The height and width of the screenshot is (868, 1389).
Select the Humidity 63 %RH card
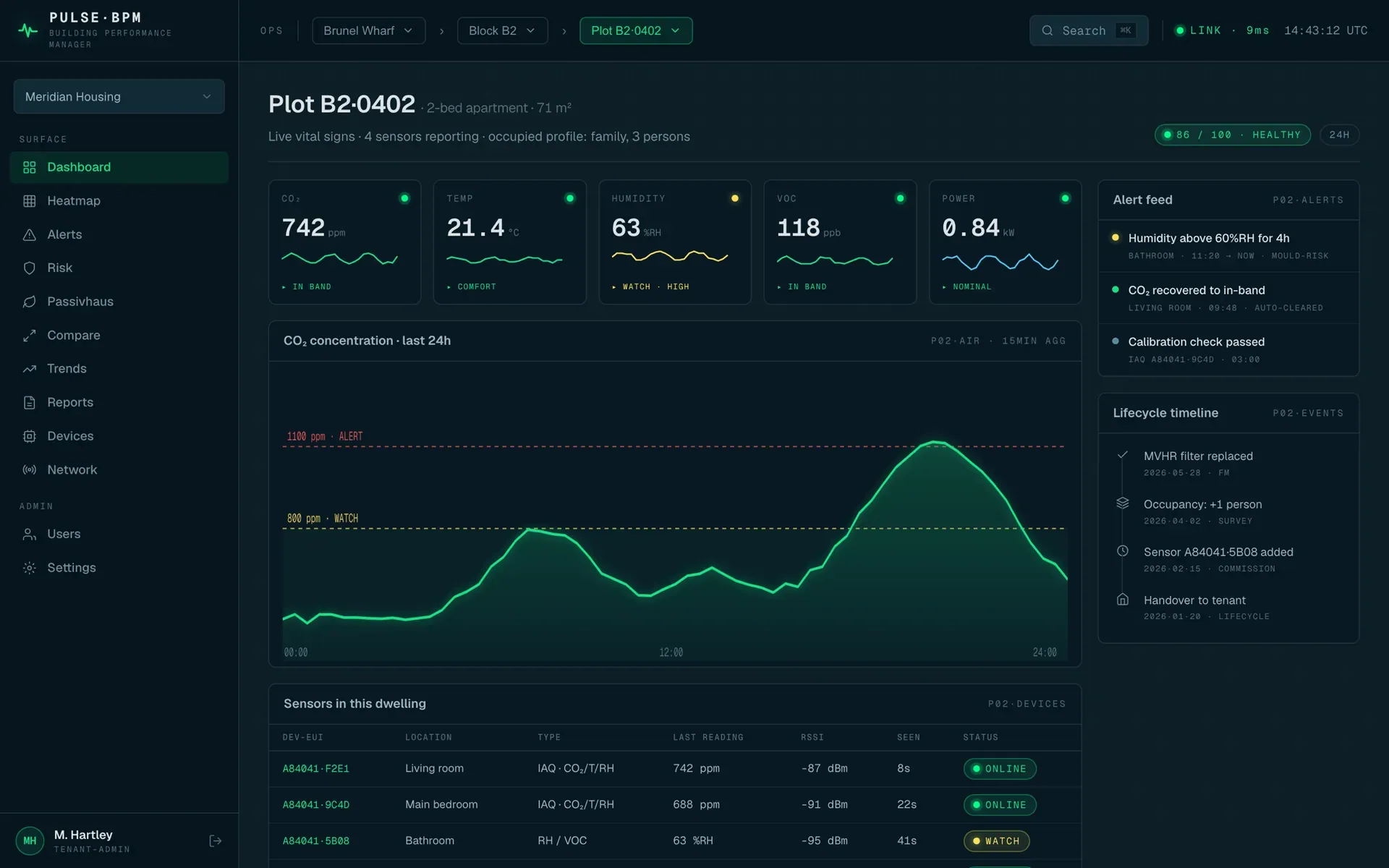675,242
